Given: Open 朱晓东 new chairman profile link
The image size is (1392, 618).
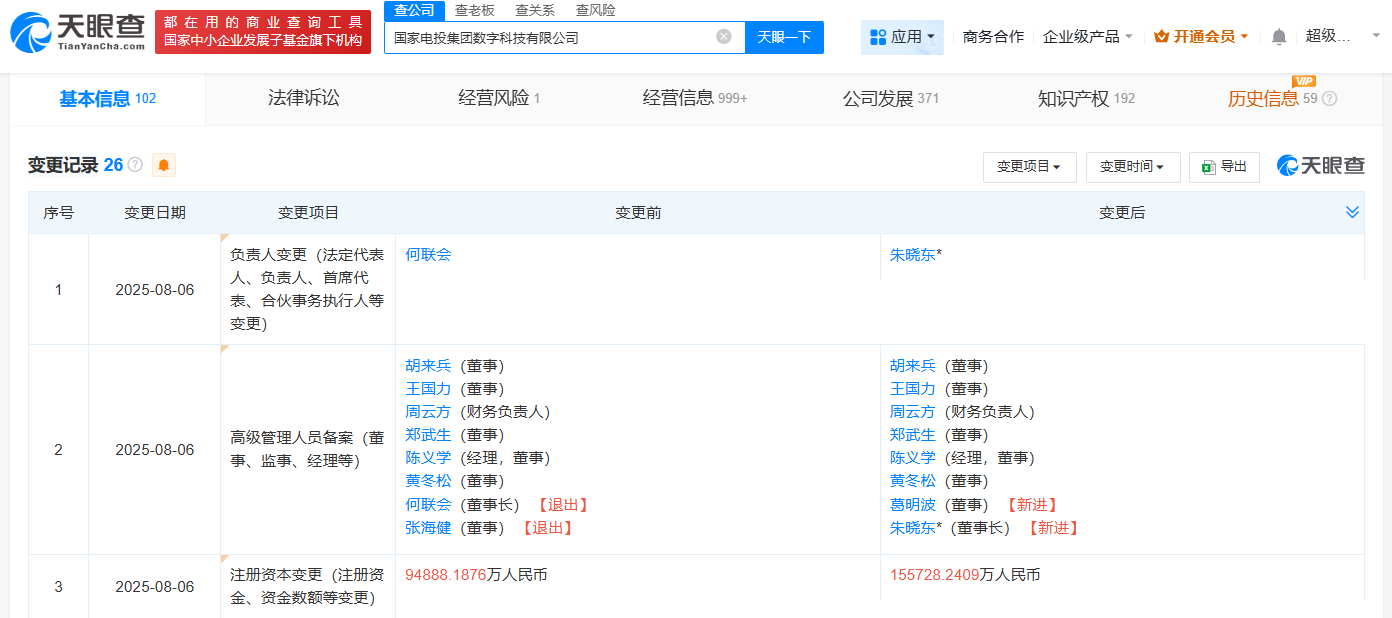Looking at the screenshot, I should pyautogui.click(x=914, y=527).
